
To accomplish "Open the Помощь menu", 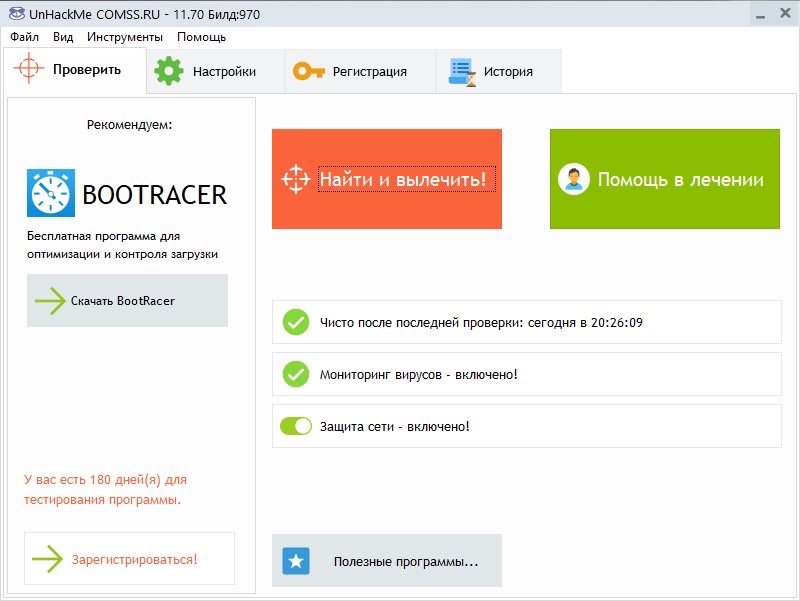I will pyautogui.click(x=201, y=37).
